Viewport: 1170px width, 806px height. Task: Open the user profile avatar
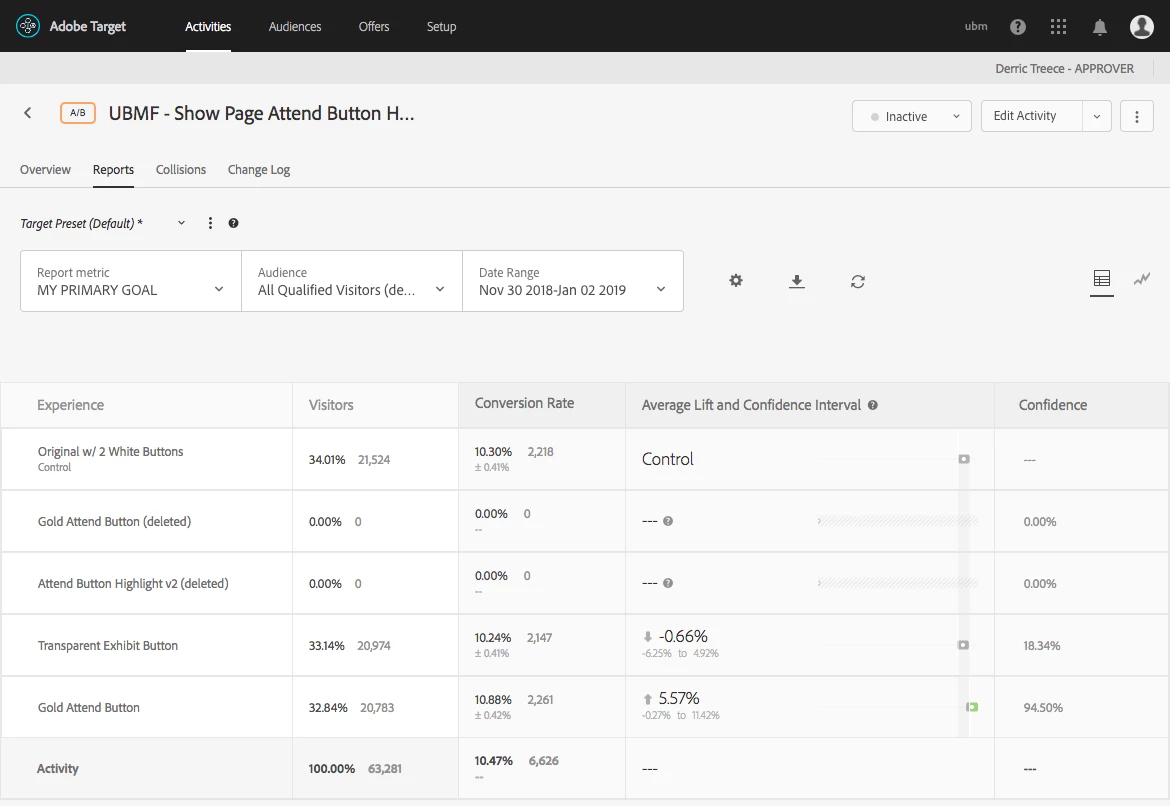1142,27
